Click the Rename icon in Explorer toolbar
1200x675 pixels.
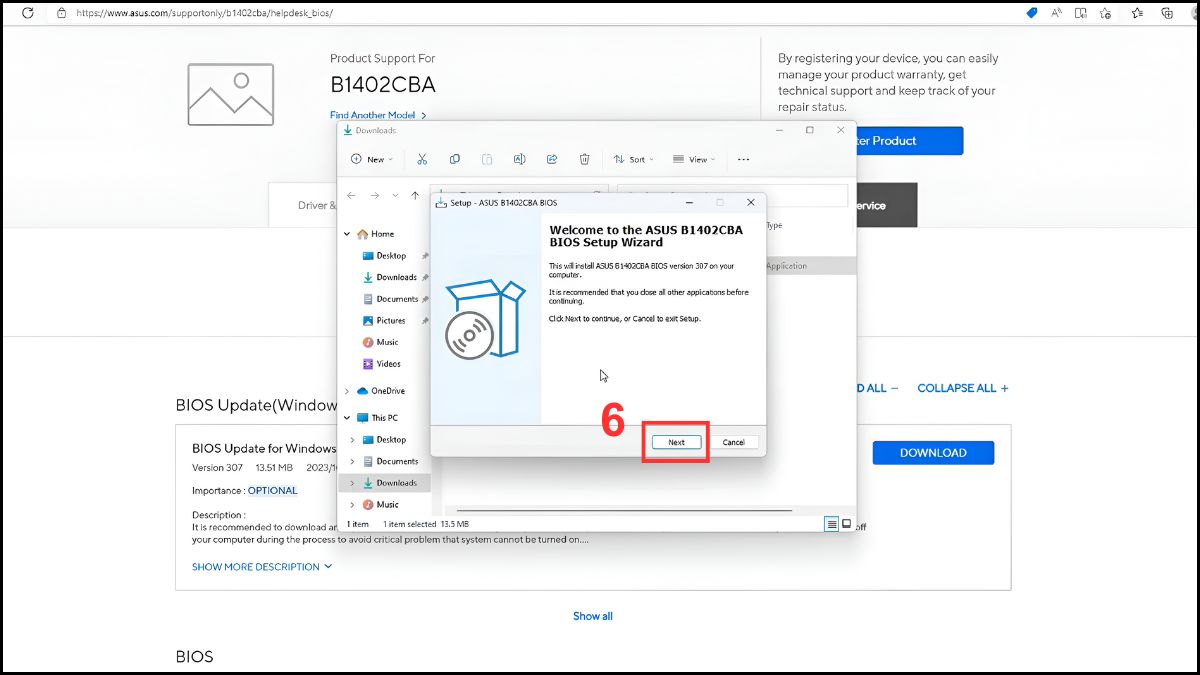tap(519, 159)
